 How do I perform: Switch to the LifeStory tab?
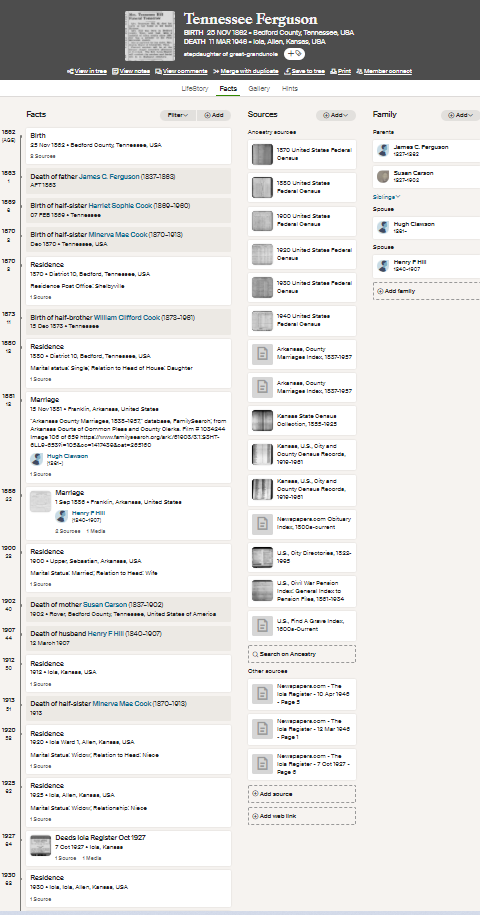click(194, 89)
